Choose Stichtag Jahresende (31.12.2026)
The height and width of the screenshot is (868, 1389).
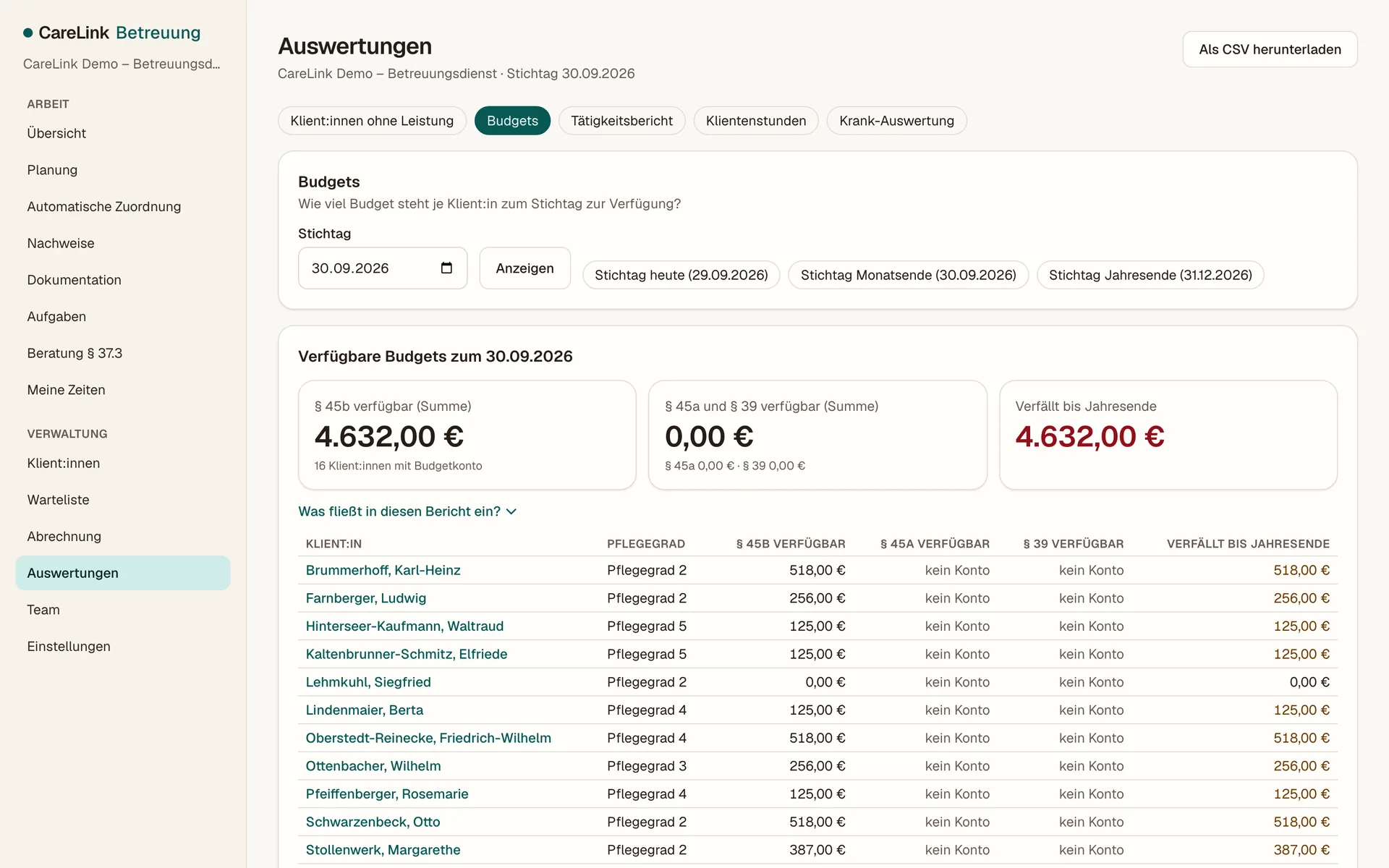coord(1150,275)
